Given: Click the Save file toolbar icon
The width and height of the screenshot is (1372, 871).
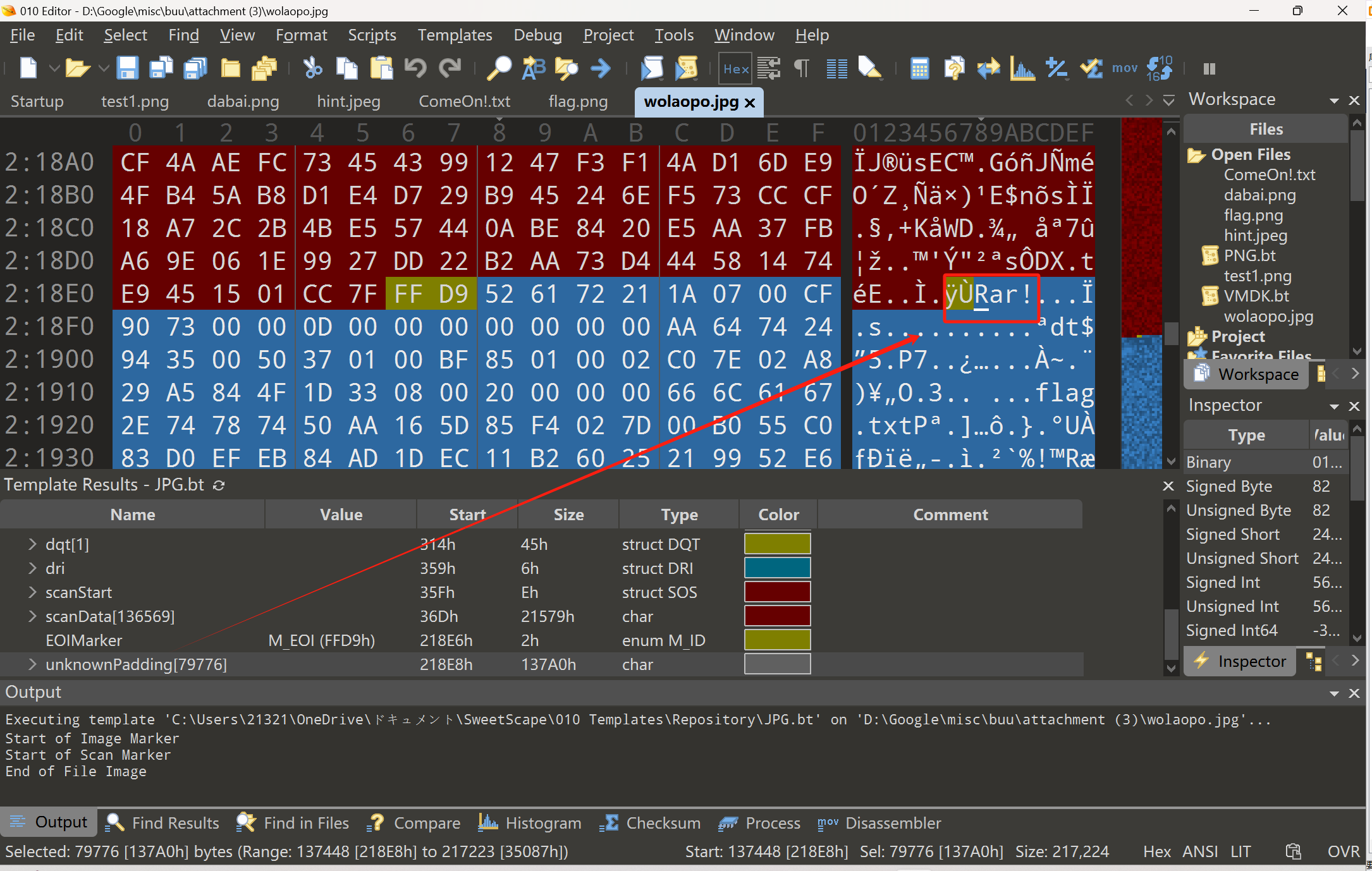Looking at the screenshot, I should (x=127, y=68).
